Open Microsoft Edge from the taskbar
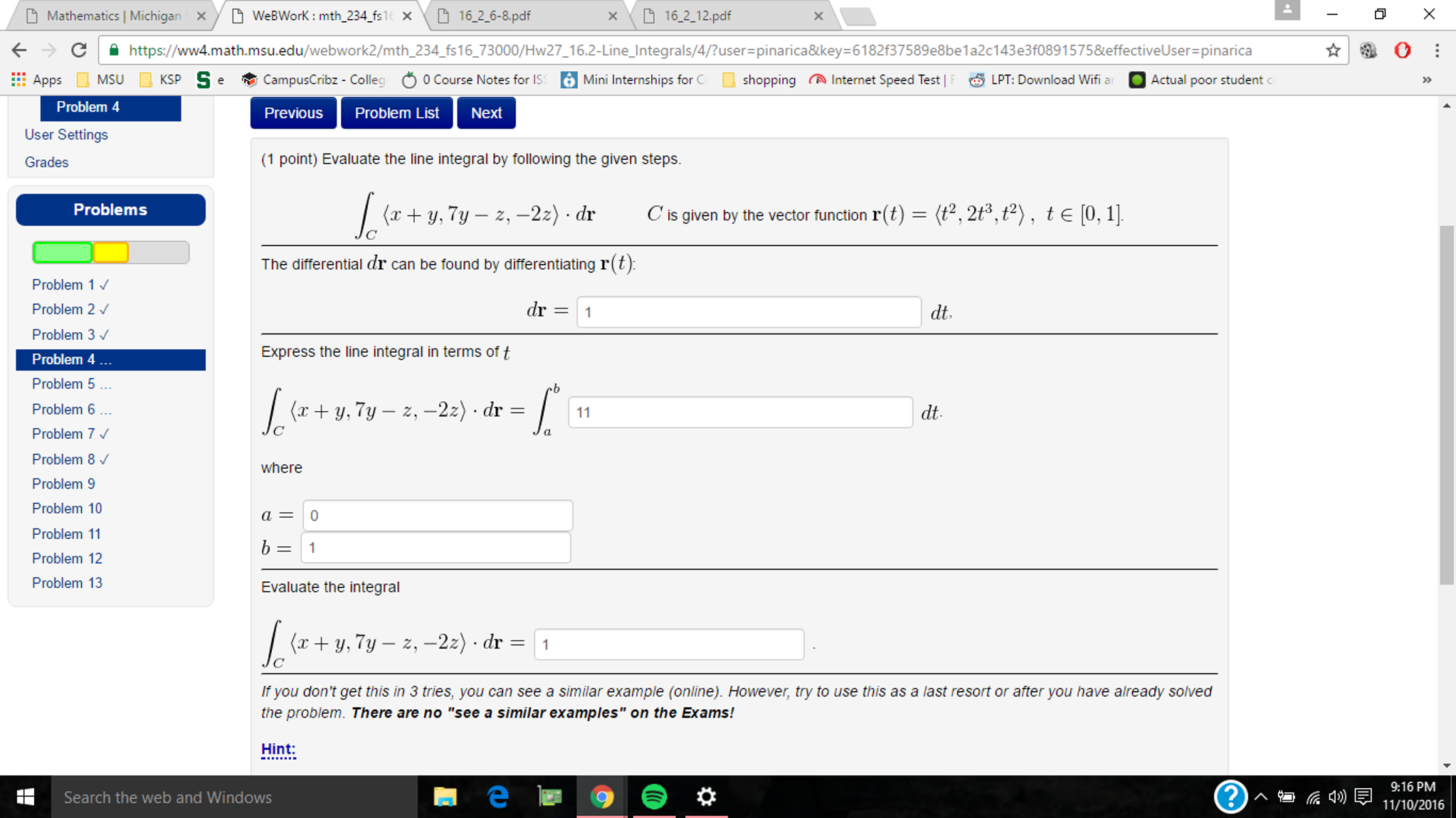Screen dimensions: 1456x818 click(497, 797)
